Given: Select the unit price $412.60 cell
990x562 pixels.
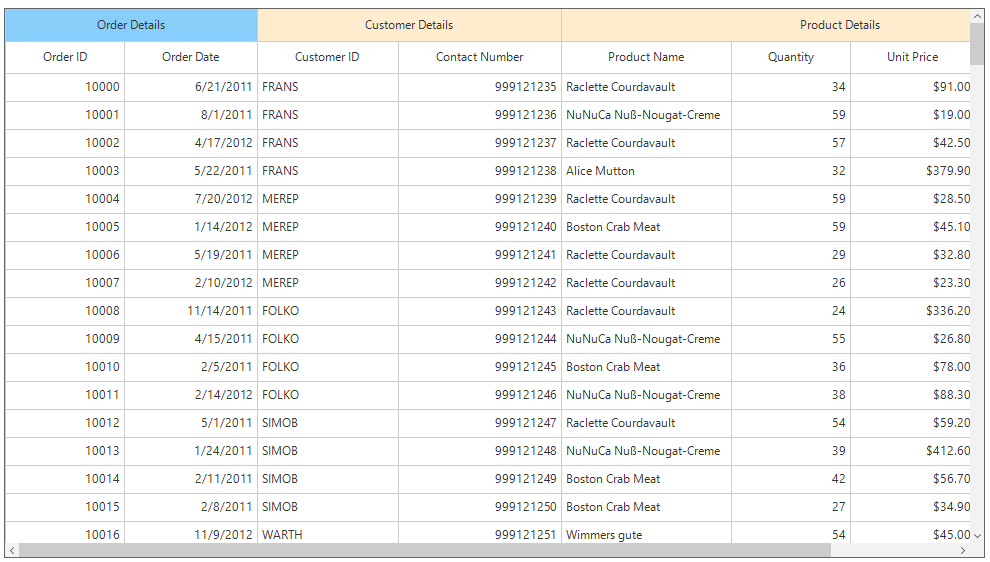Looking at the screenshot, I should [910, 451].
